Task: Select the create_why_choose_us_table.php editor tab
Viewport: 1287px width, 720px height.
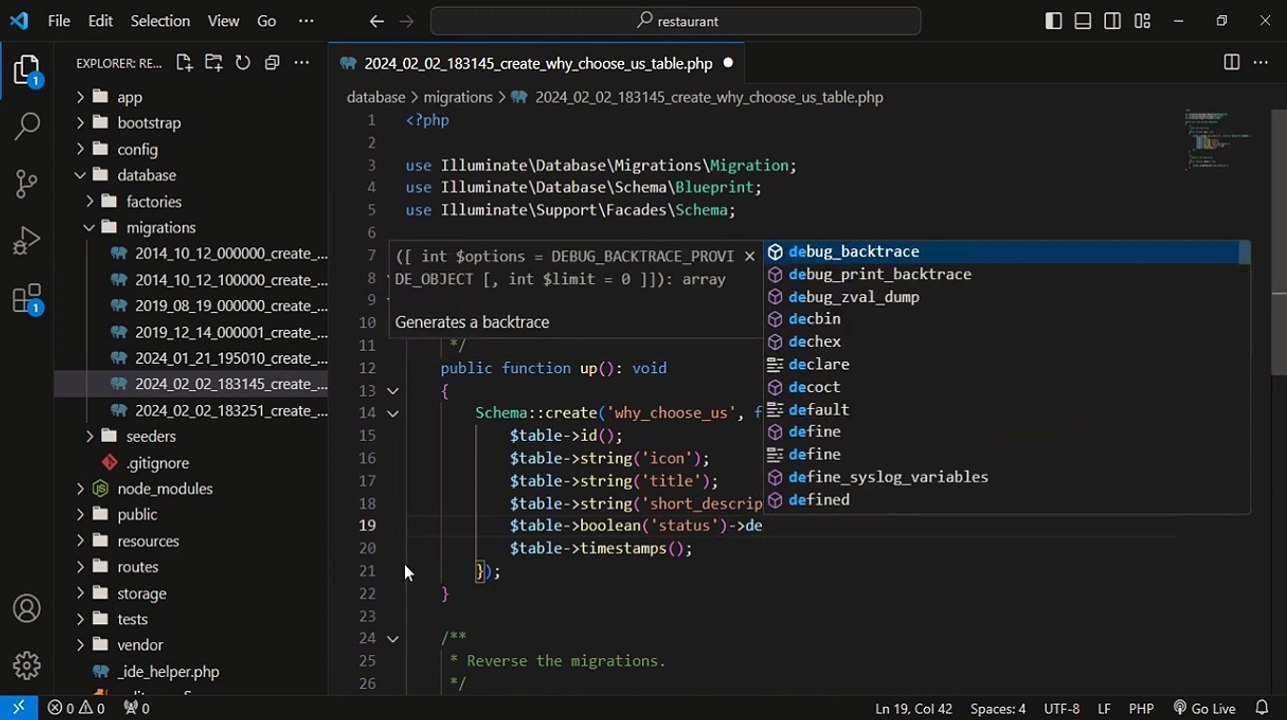Action: tap(537, 63)
